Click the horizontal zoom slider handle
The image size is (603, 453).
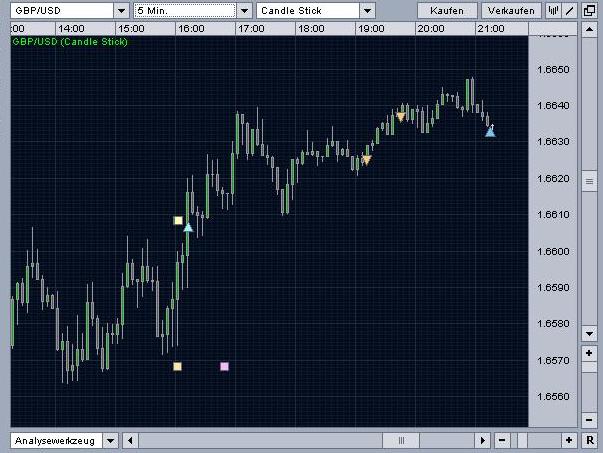click(x=522, y=441)
